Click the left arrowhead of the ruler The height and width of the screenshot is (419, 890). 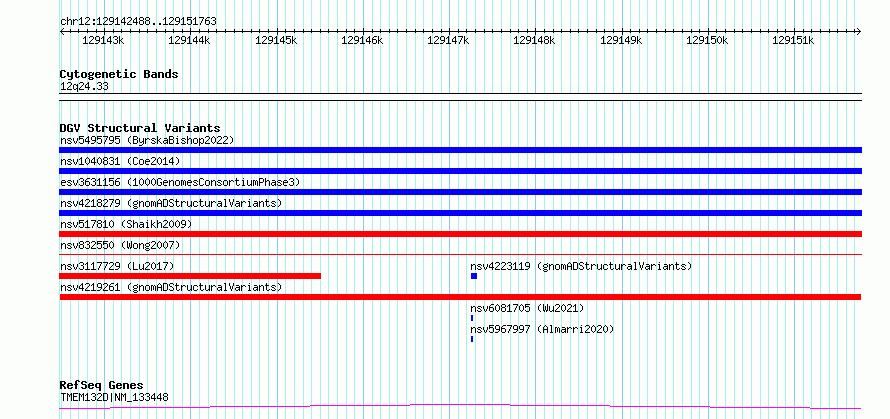62,32
